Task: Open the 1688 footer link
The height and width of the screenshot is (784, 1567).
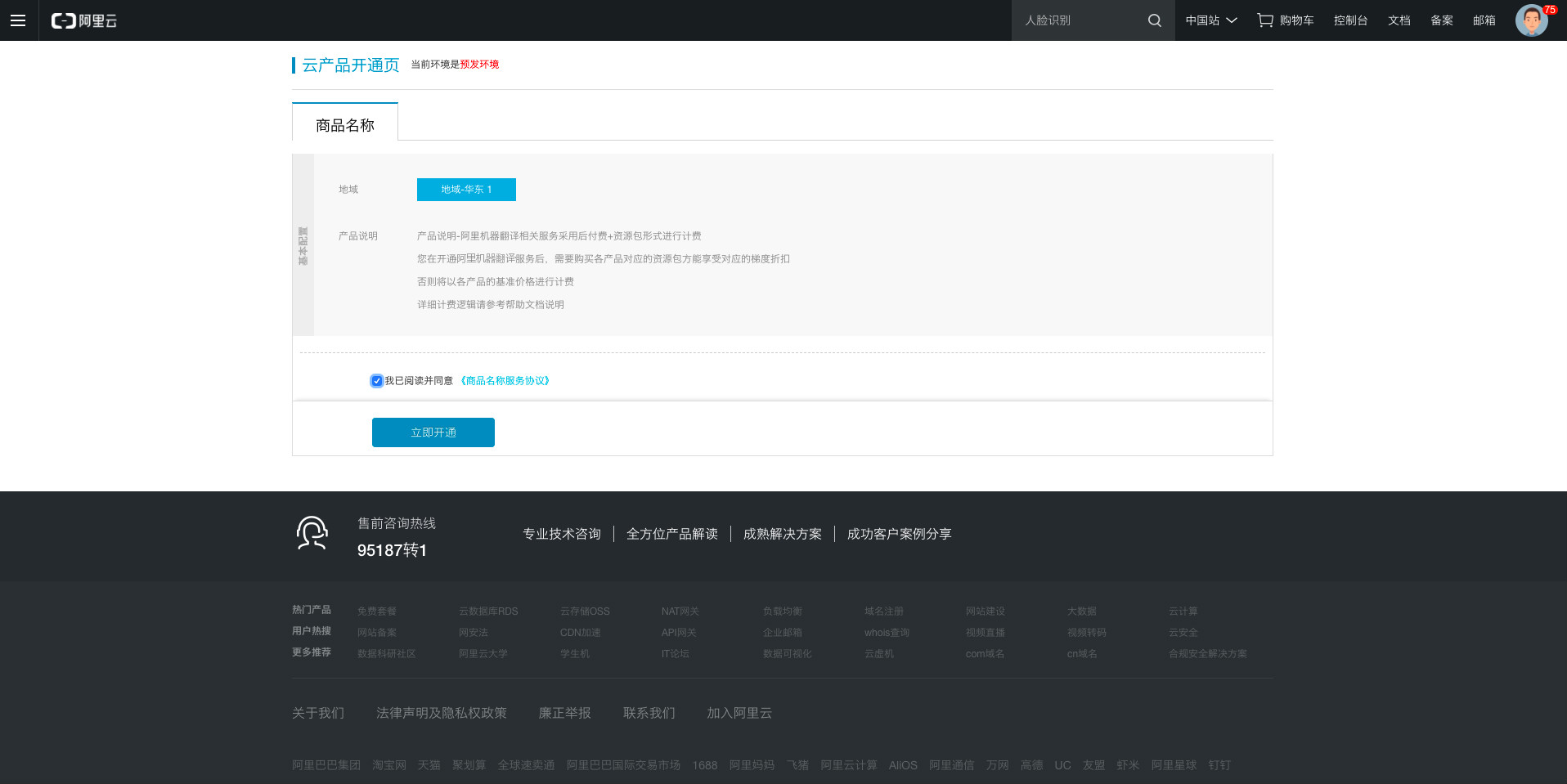Action: (x=705, y=765)
